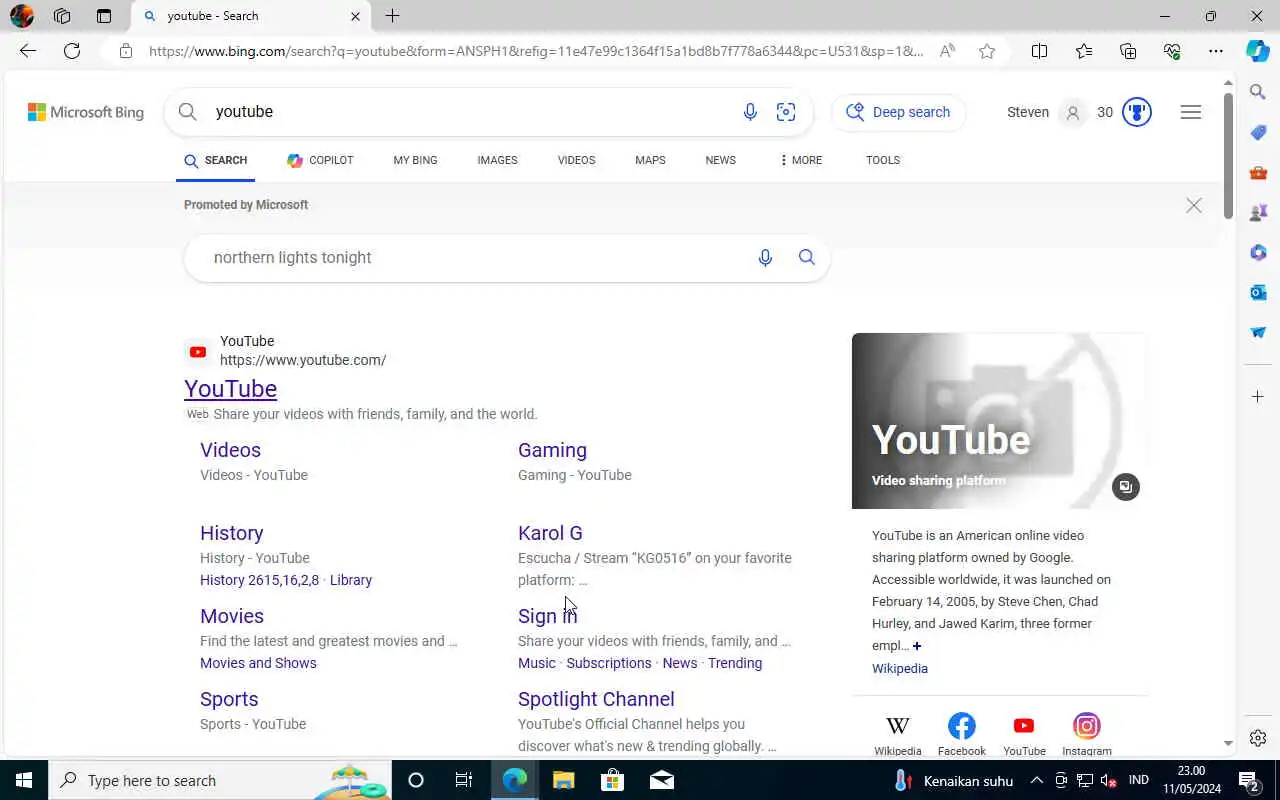Add a sidebar app with plus icon
The image size is (1280, 800).
(1258, 397)
